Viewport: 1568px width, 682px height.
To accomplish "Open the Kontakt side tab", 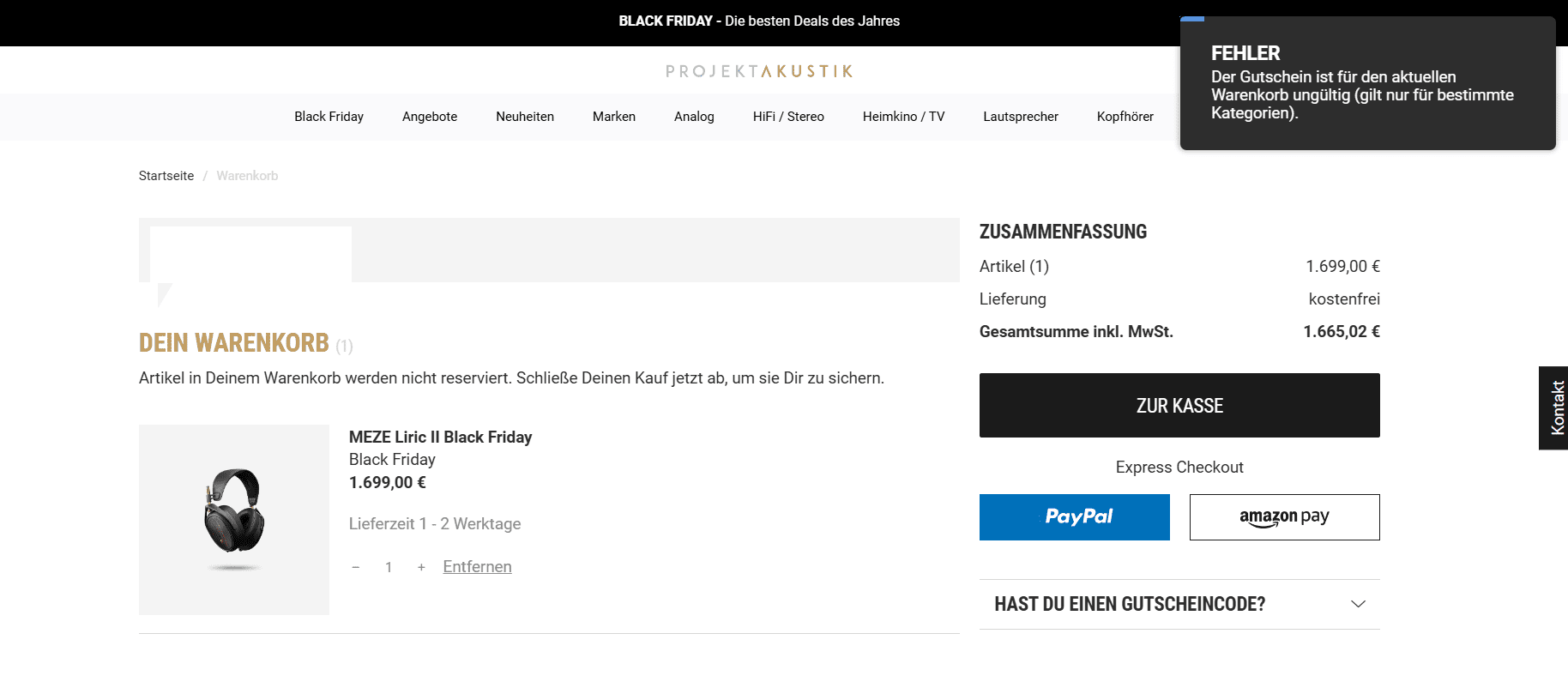I will [1555, 407].
